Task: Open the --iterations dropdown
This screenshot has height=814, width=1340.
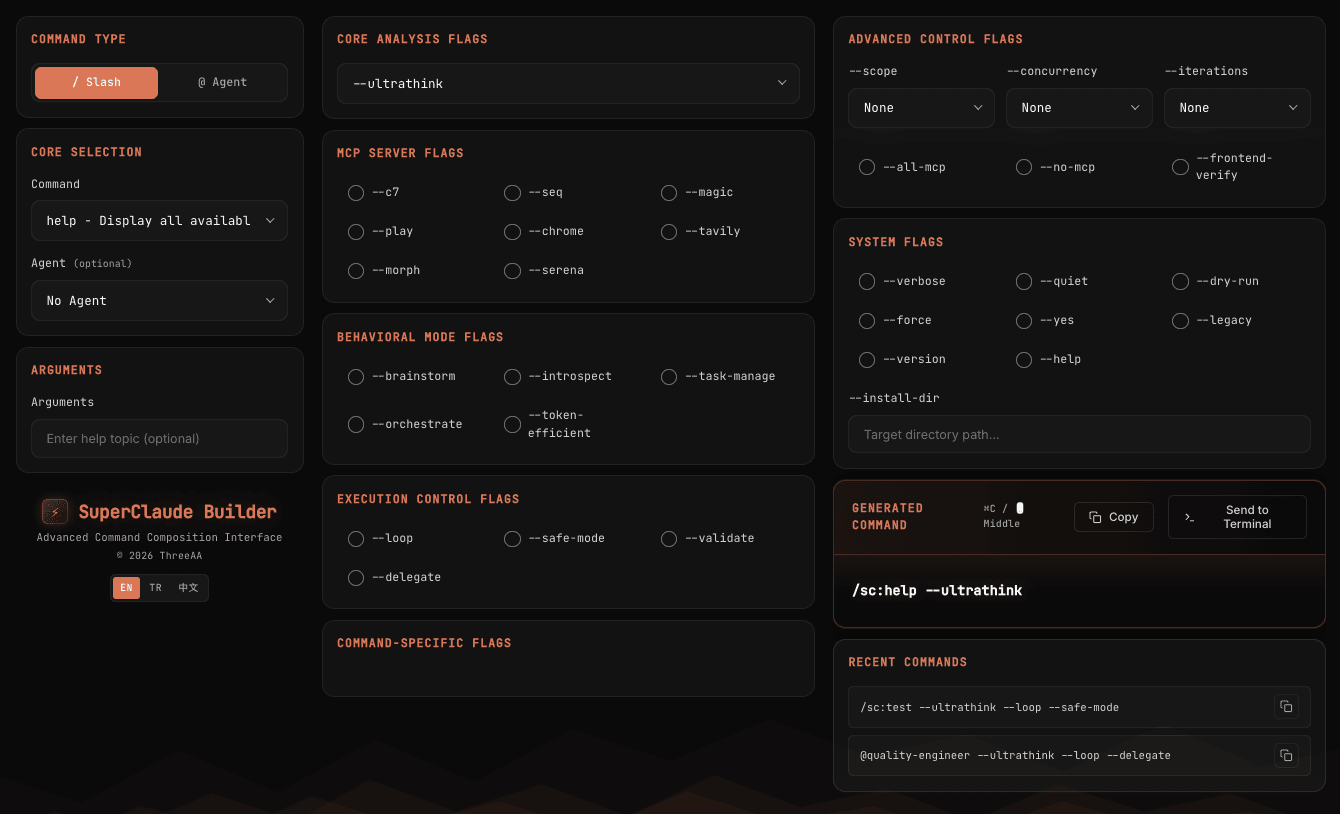Action: pyautogui.click(x=1237, y=107)
